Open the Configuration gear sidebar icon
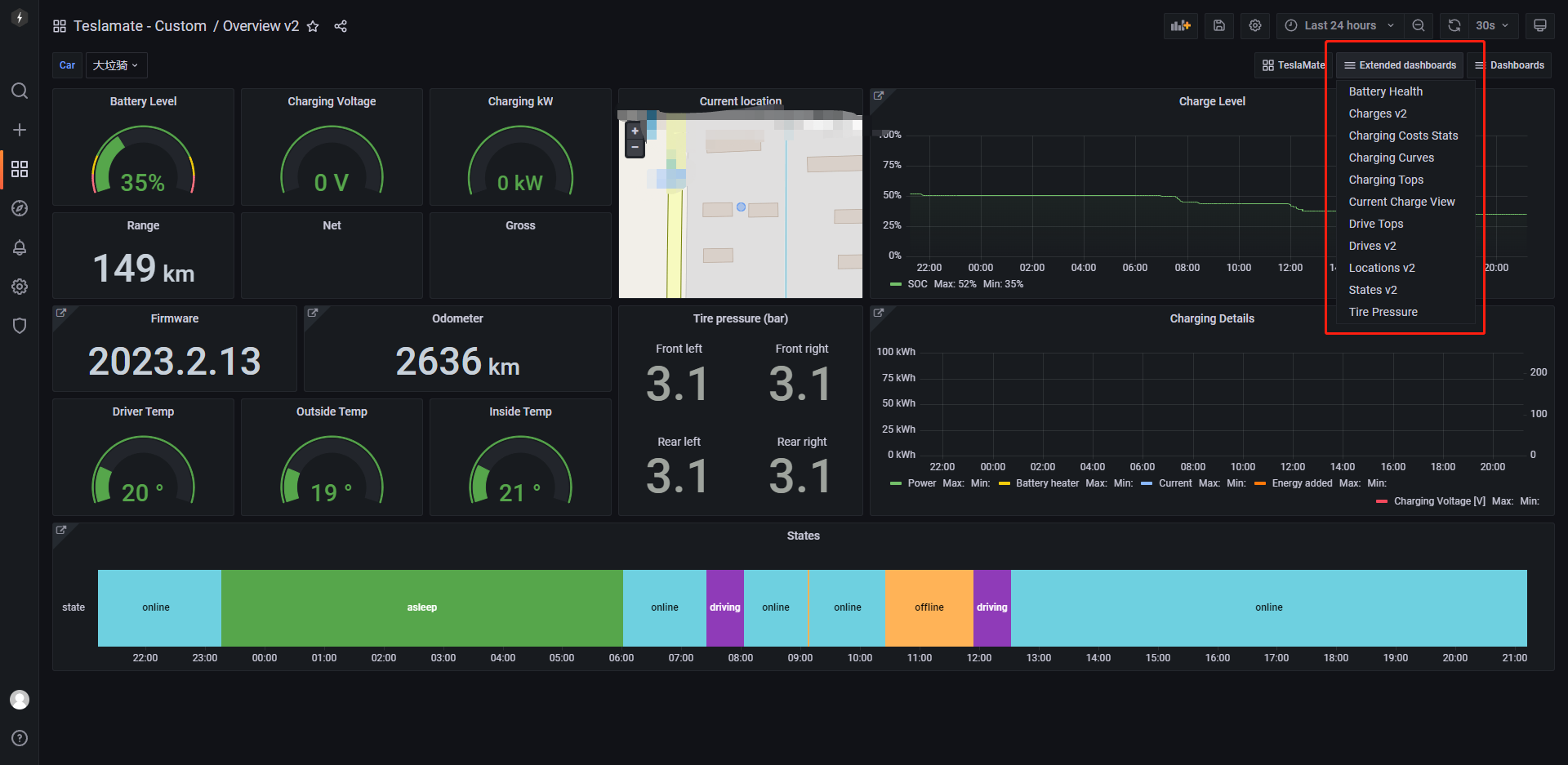 point(20,287)
